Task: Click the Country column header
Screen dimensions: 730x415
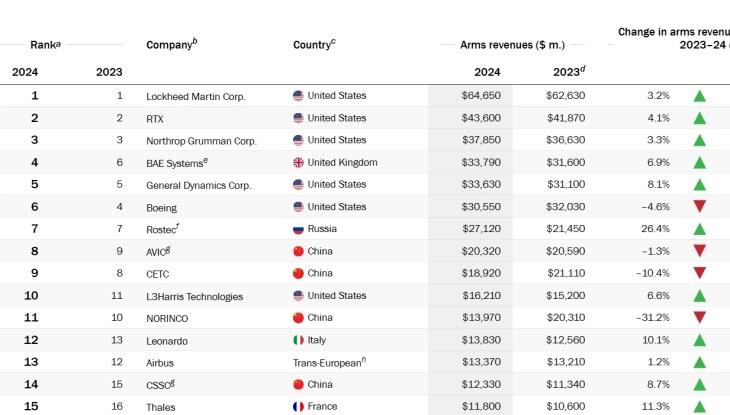Action: tap(314, 44)
